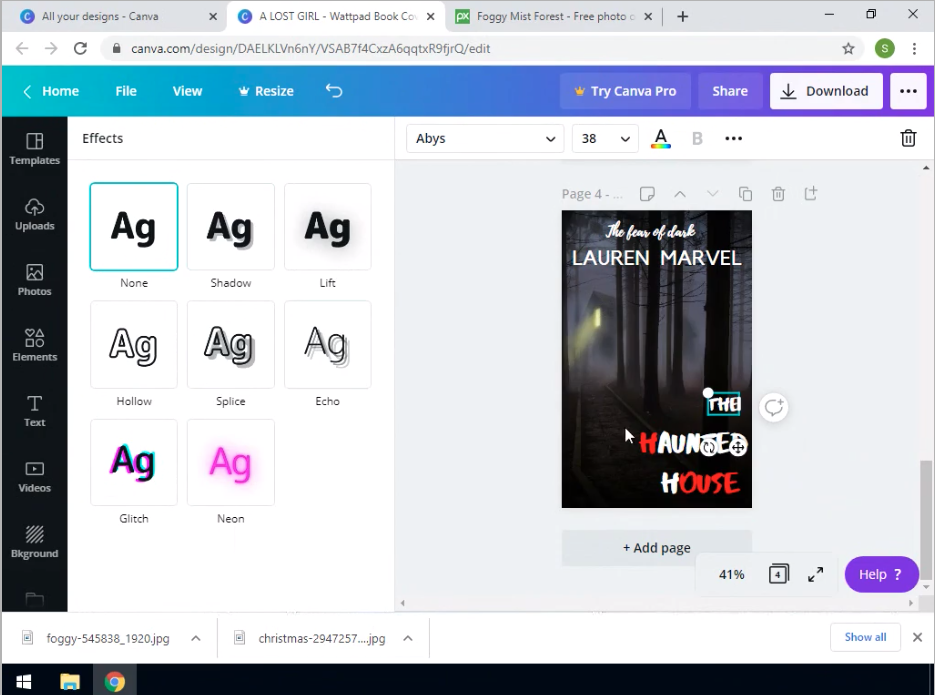The width and height of the screenshot is (935, 695).
Task: Expand christmas-2947257 download options
Action: [x=408, y=638]
